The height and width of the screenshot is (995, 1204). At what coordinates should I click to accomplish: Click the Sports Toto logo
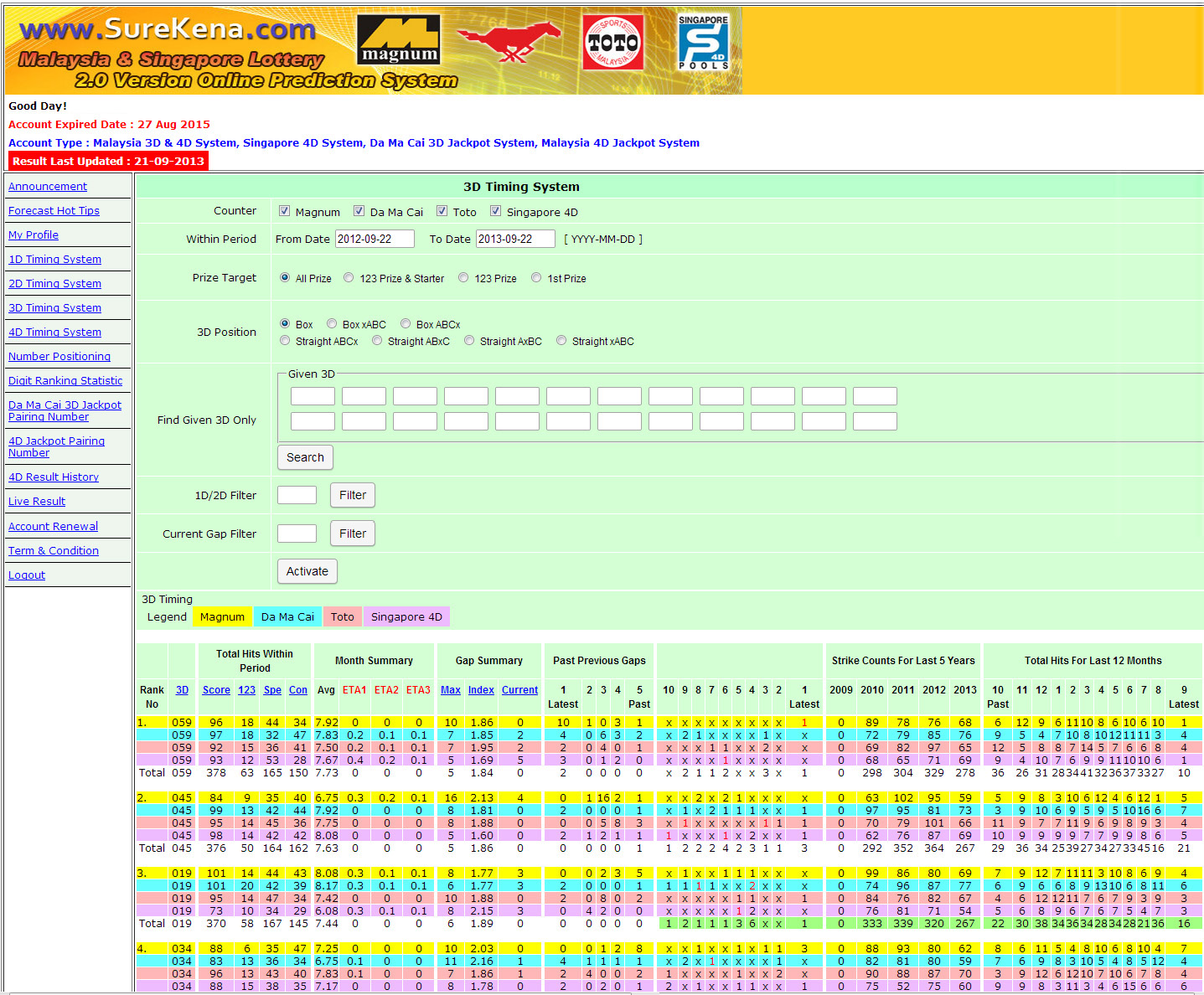pyautogui.click(x=612, y=43)
